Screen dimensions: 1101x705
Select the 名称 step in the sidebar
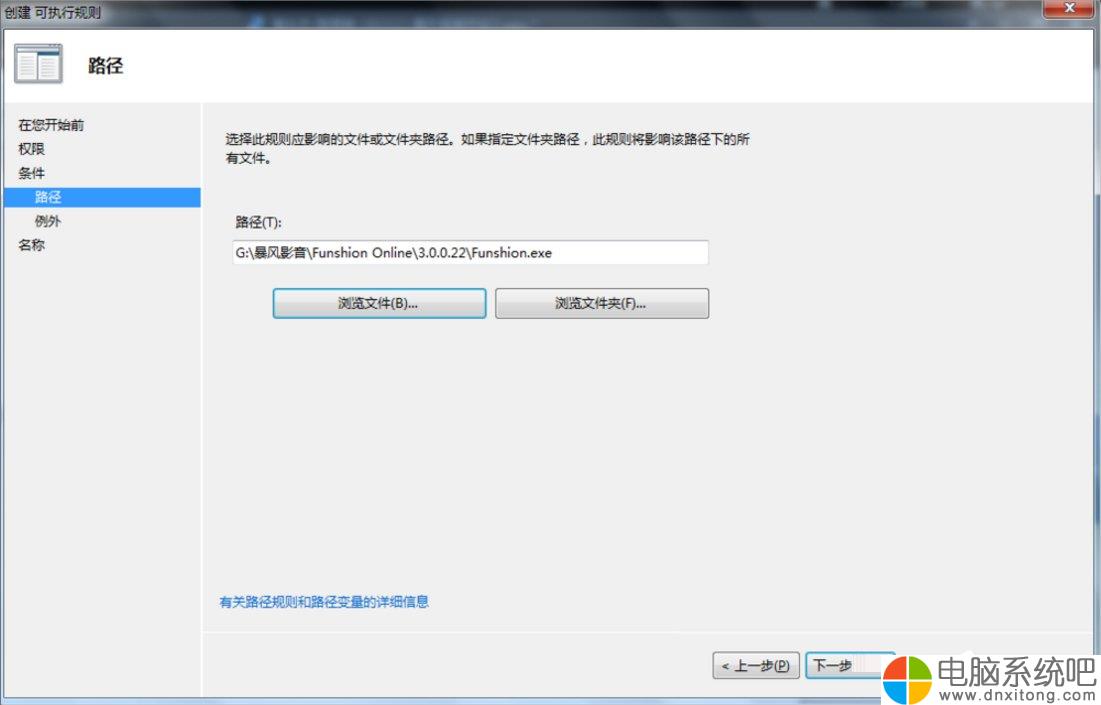[x=31, y=245]
